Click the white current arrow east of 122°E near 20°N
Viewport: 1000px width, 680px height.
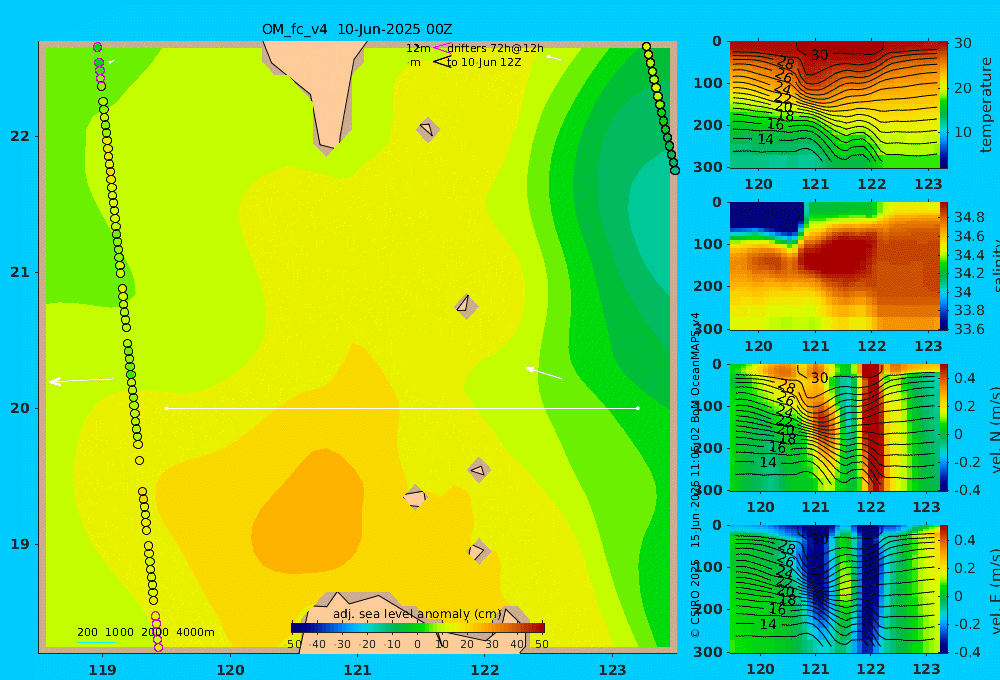(543, 373)
